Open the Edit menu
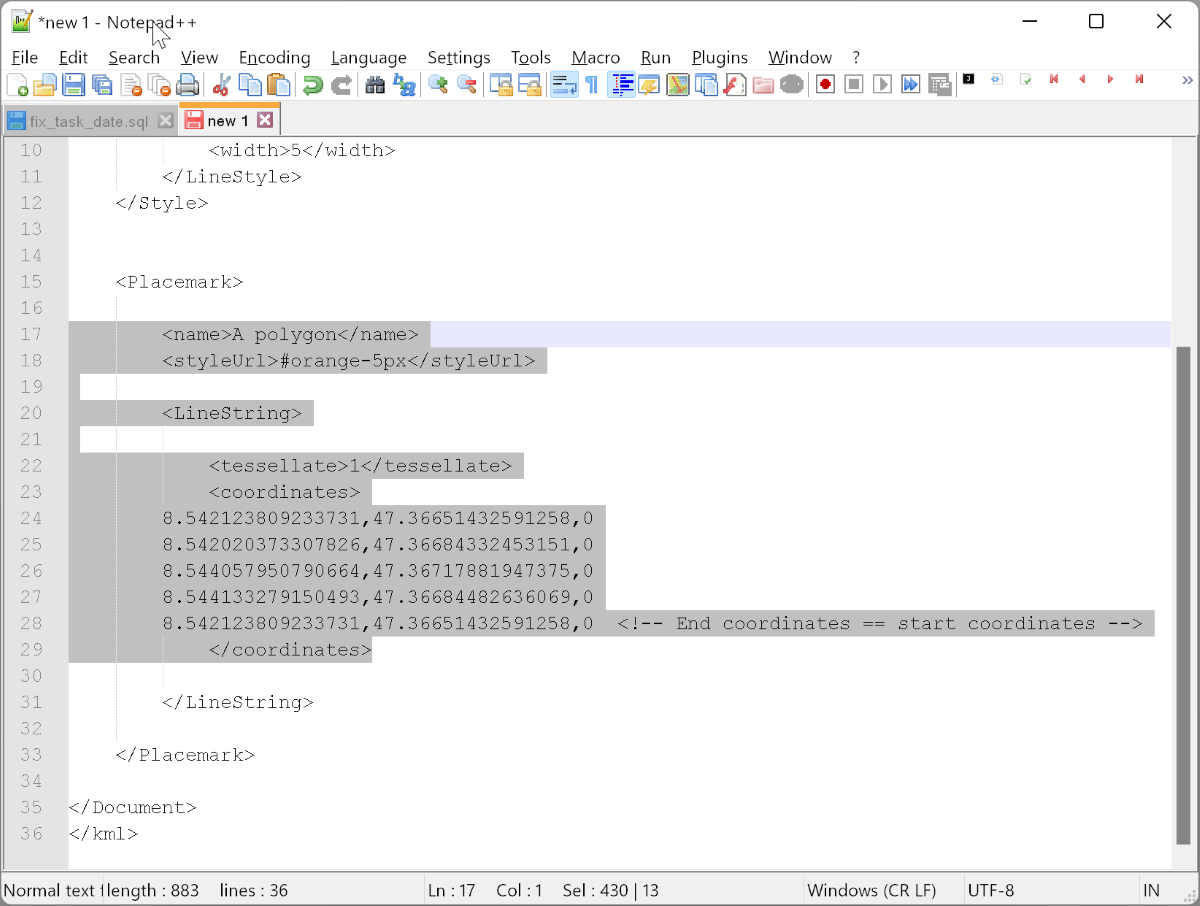Screen dimensions: 1200x906 coord(73,57)
